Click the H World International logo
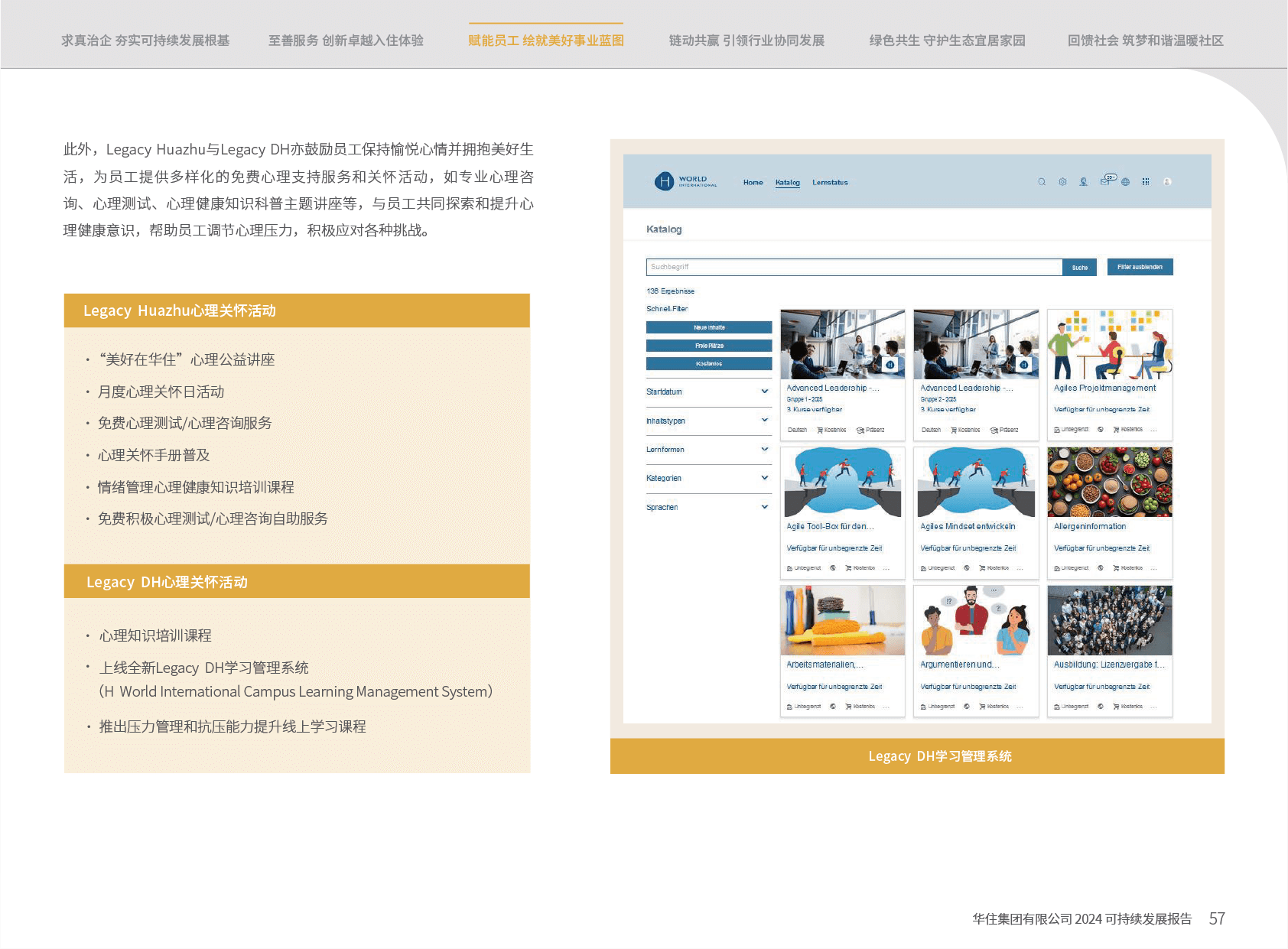1288x949 pixels. click(685, 181)
